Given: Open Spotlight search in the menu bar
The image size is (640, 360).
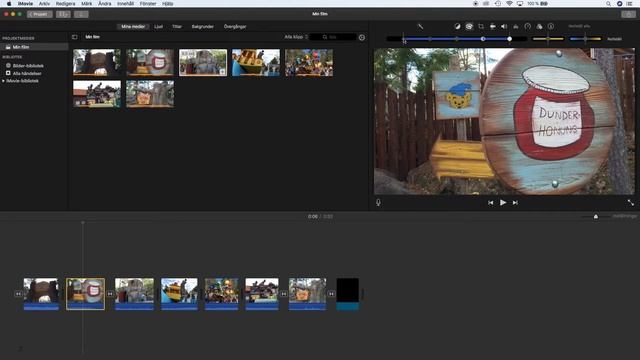Looking at the screenshot, I should [x=608, y=4].
